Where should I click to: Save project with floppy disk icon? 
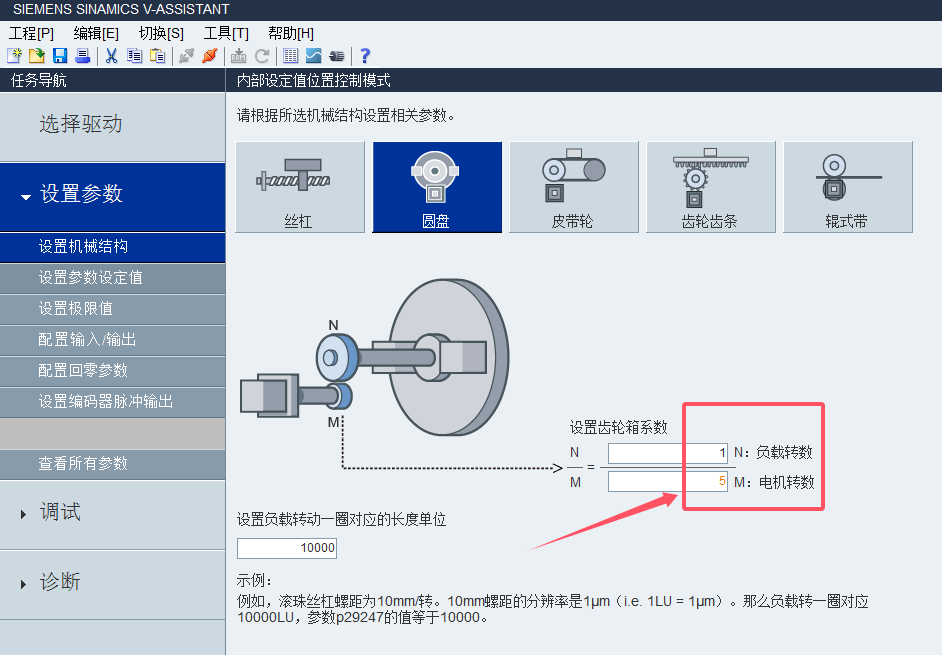click(60, 56)
